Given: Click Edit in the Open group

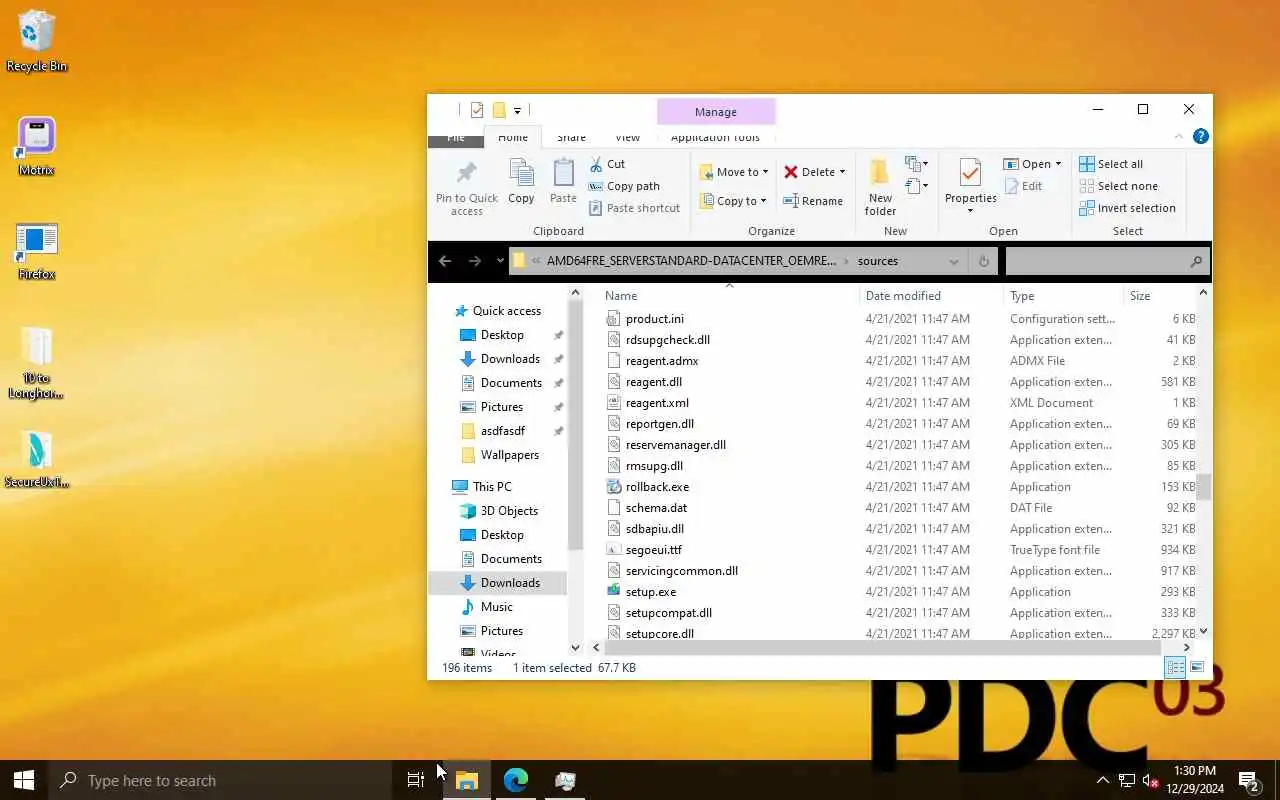Looking at the screenshot, I should (1024, 186).
